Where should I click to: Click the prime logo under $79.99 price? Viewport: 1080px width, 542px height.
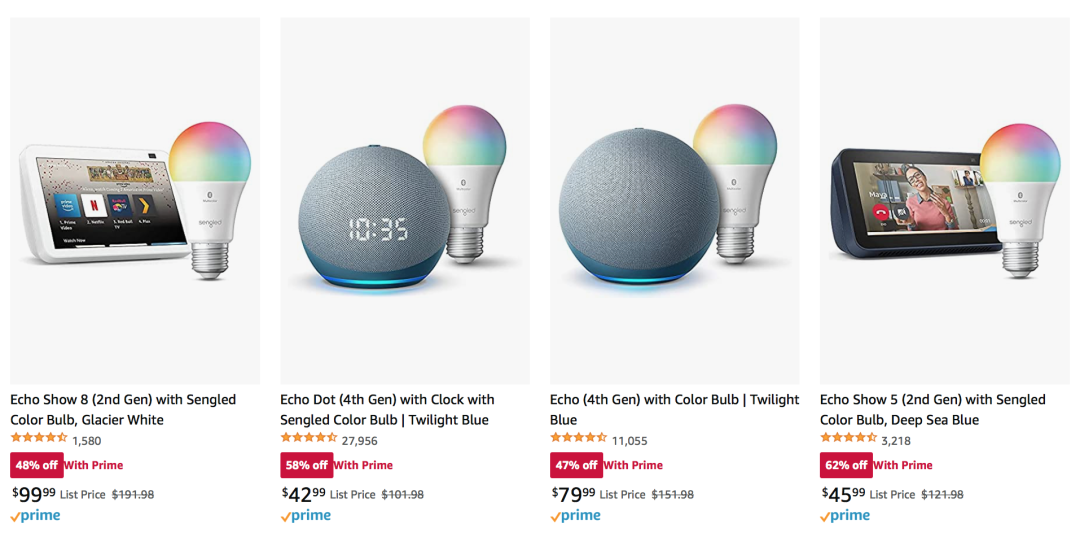(576, 516)
